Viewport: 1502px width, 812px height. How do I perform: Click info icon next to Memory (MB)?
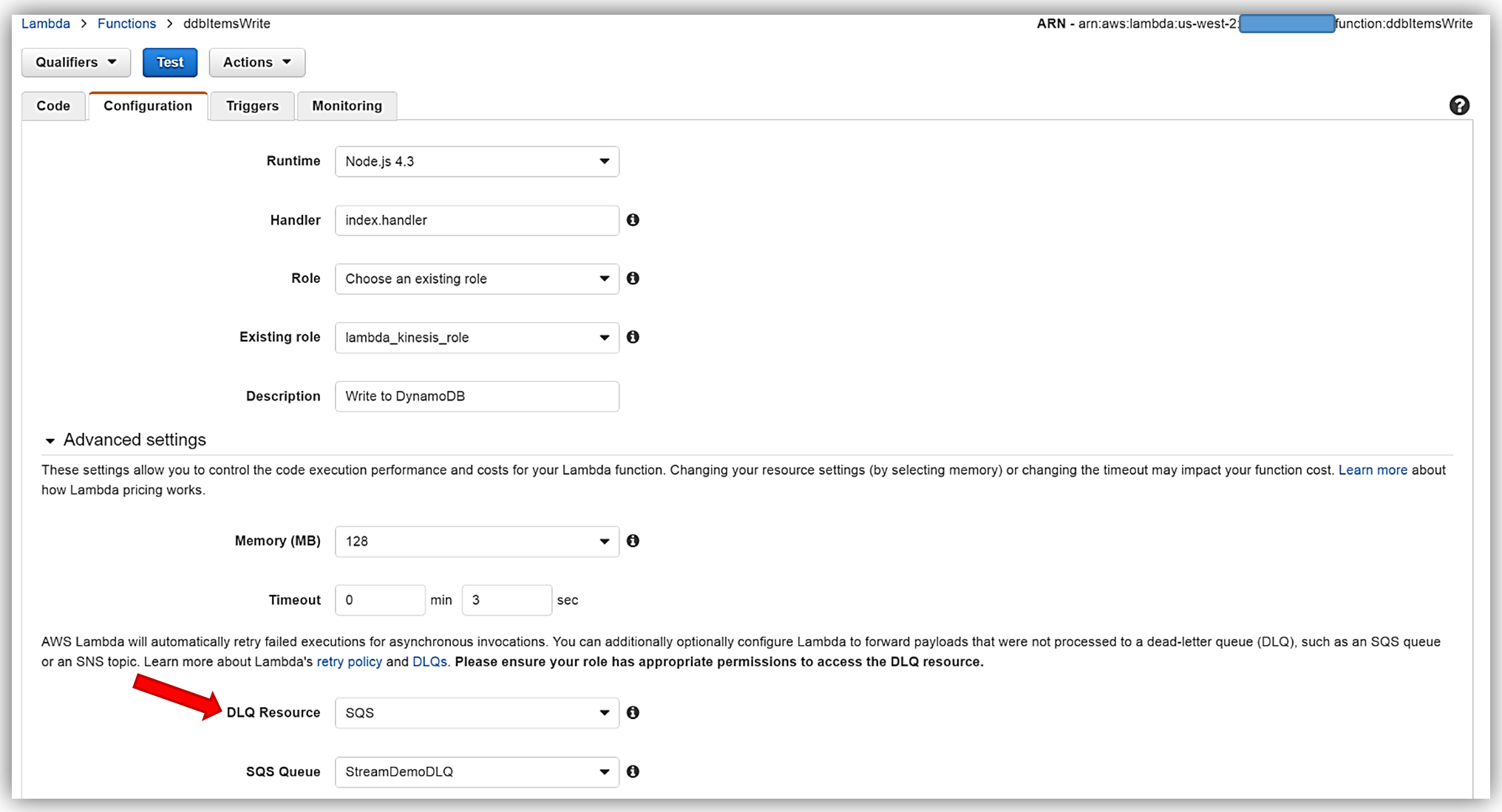point(633,541)
